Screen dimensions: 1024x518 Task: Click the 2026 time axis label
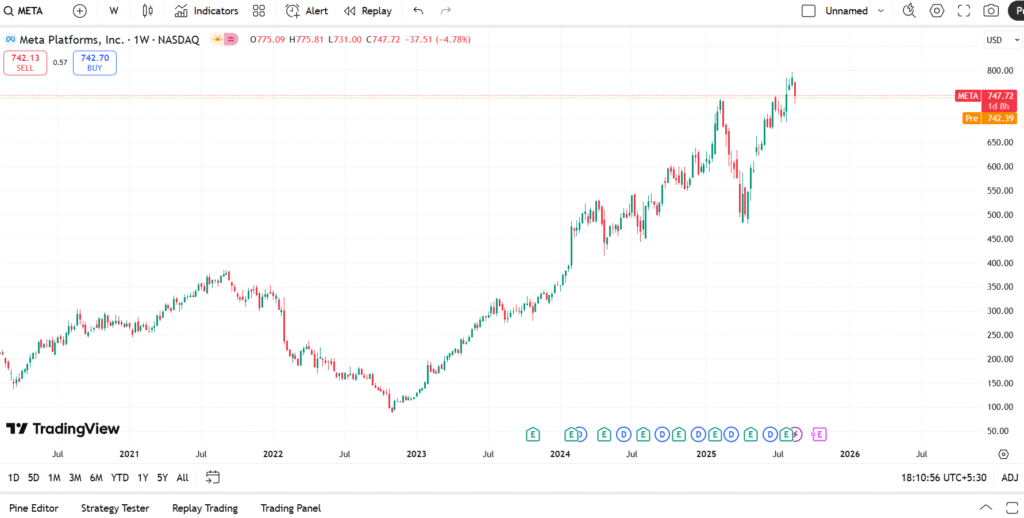point(849,453)
